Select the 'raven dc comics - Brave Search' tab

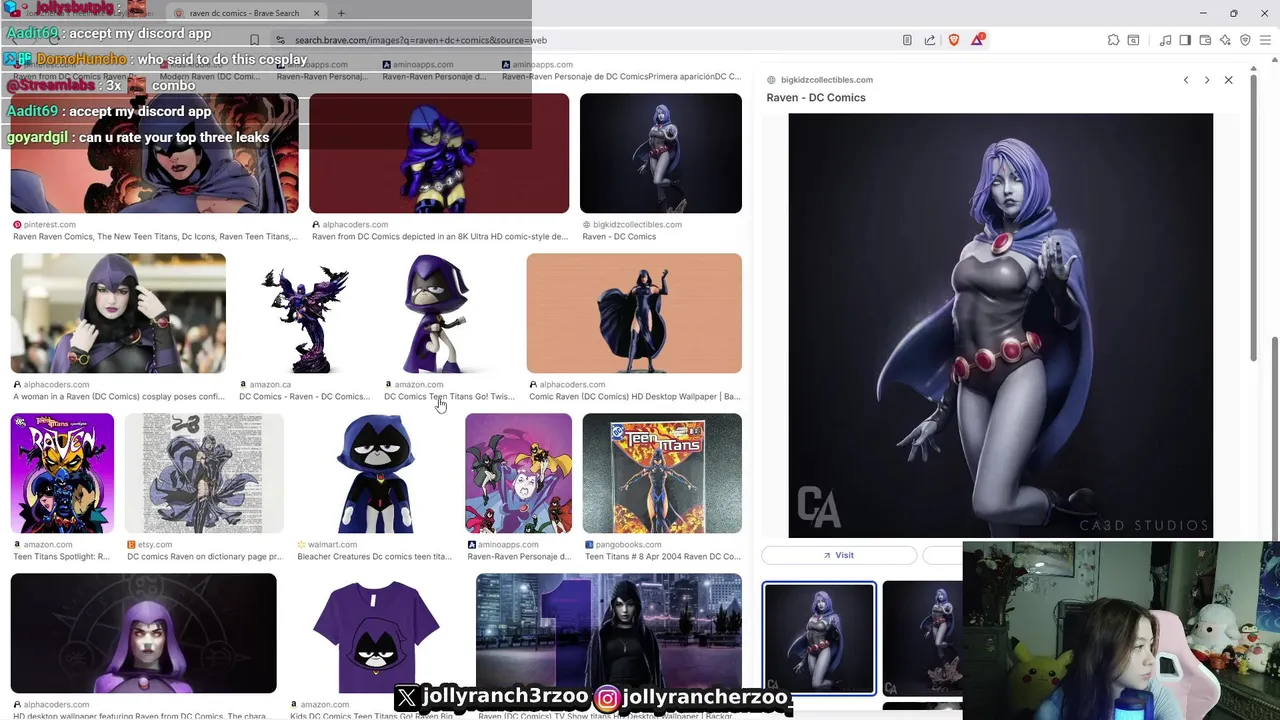(244, 13)
